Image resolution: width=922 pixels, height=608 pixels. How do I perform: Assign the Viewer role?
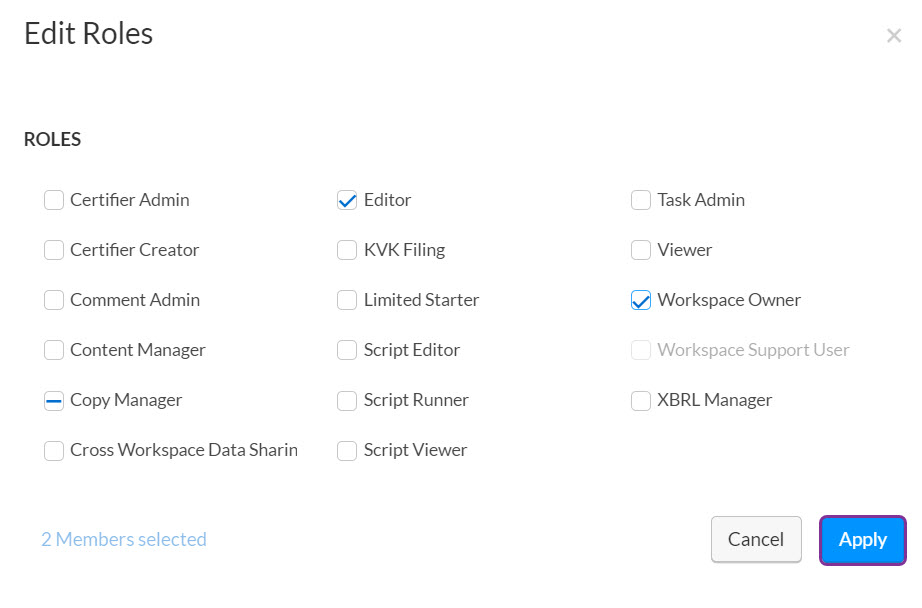click(641, 250)
